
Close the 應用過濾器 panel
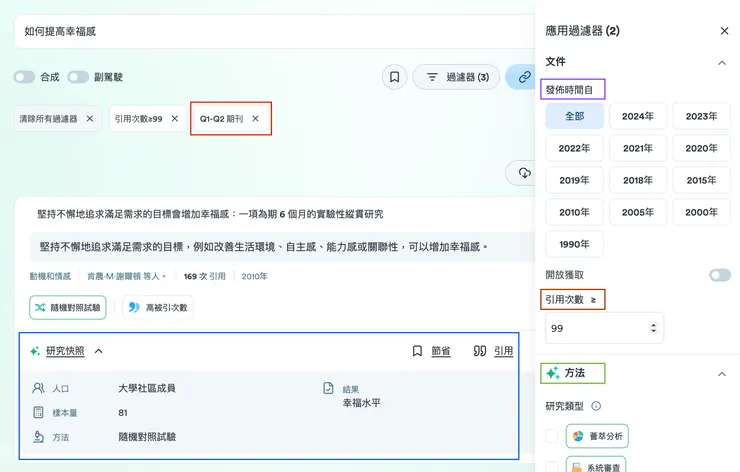tap(724, 31)
